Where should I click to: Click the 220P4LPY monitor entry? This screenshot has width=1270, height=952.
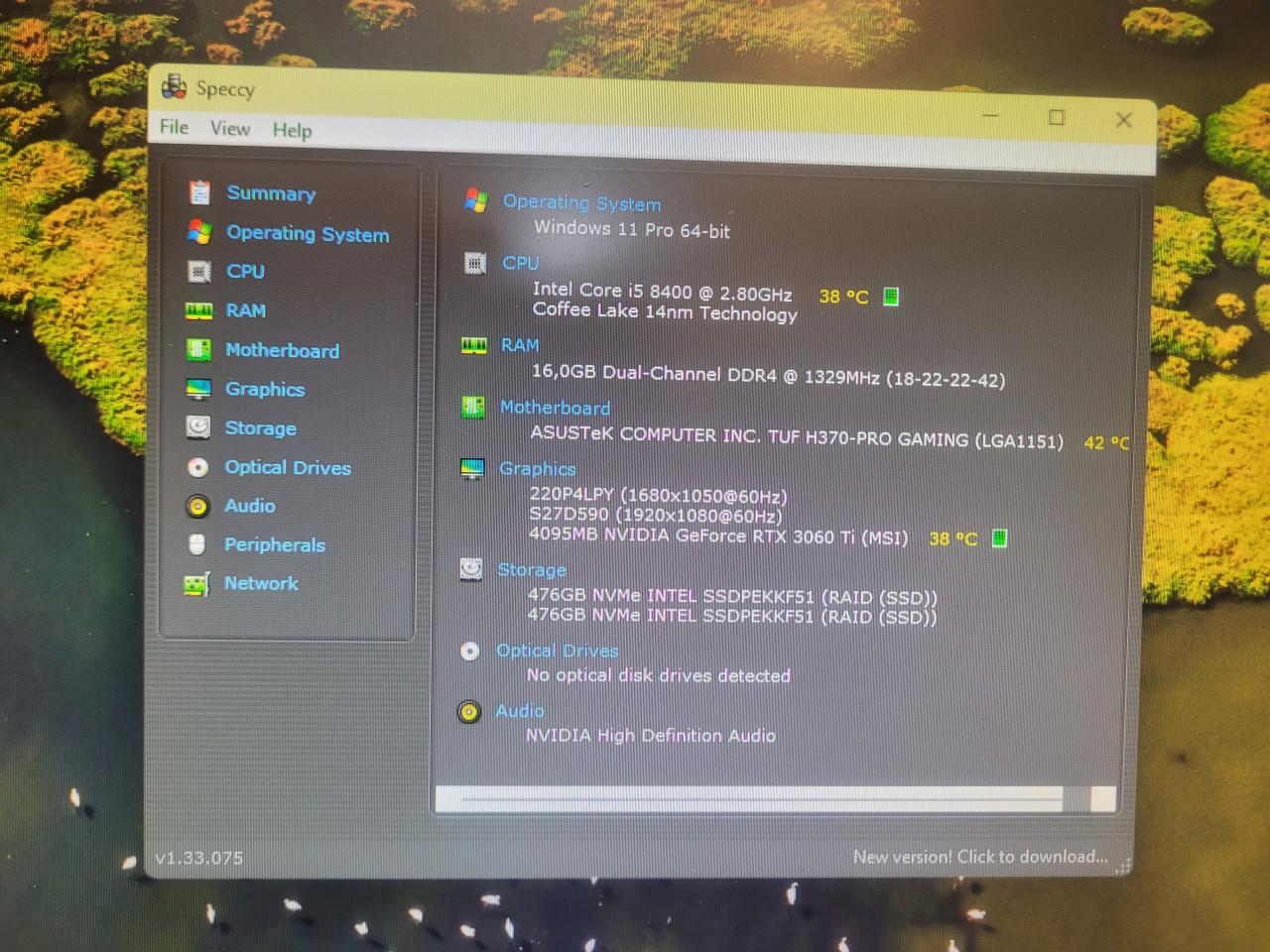coord(658,495)
